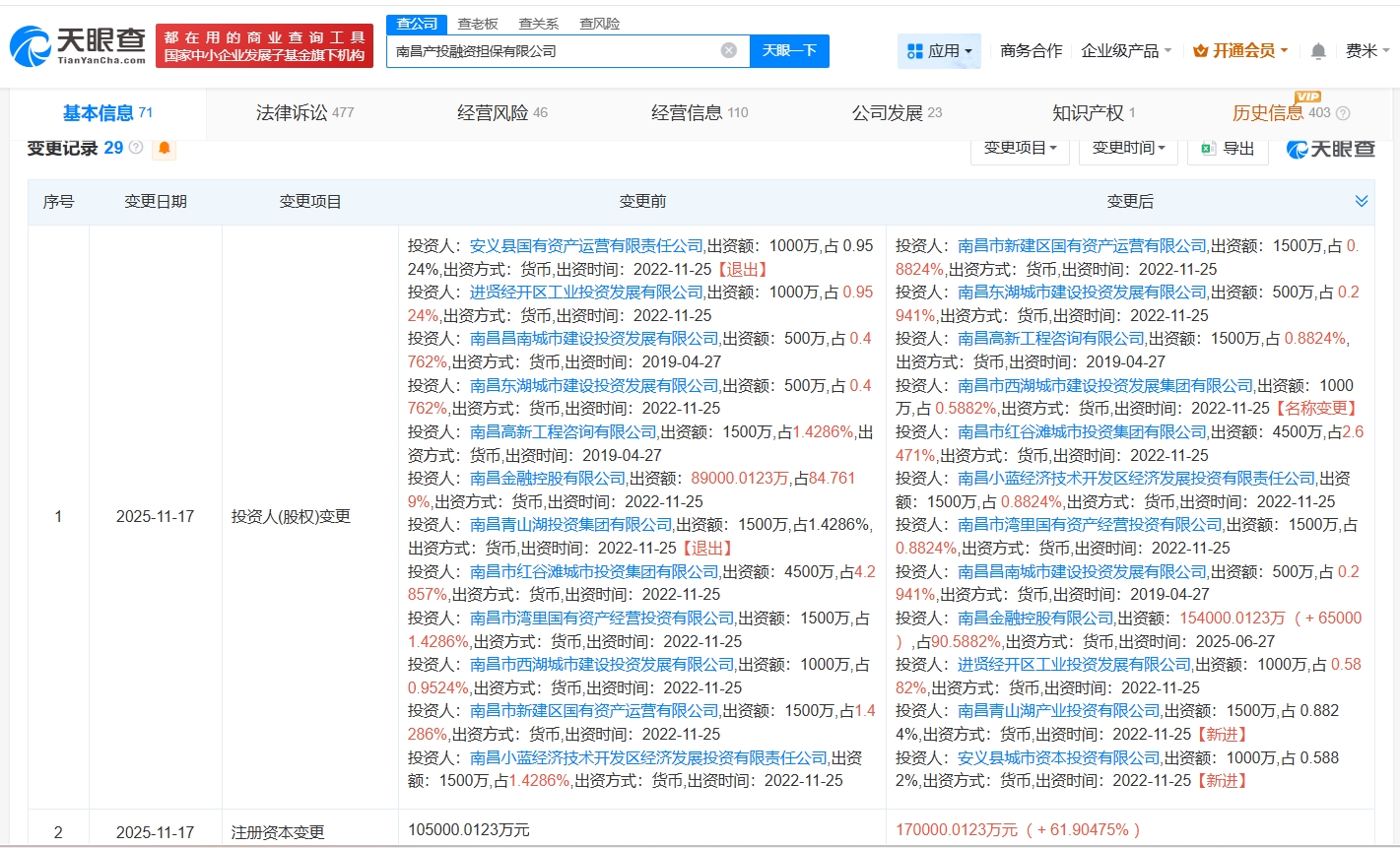The height and width of the screenshot is (848, 1400).
Task: Click the orange alert bell beside 变更记录
Action: tap(165, 149)
